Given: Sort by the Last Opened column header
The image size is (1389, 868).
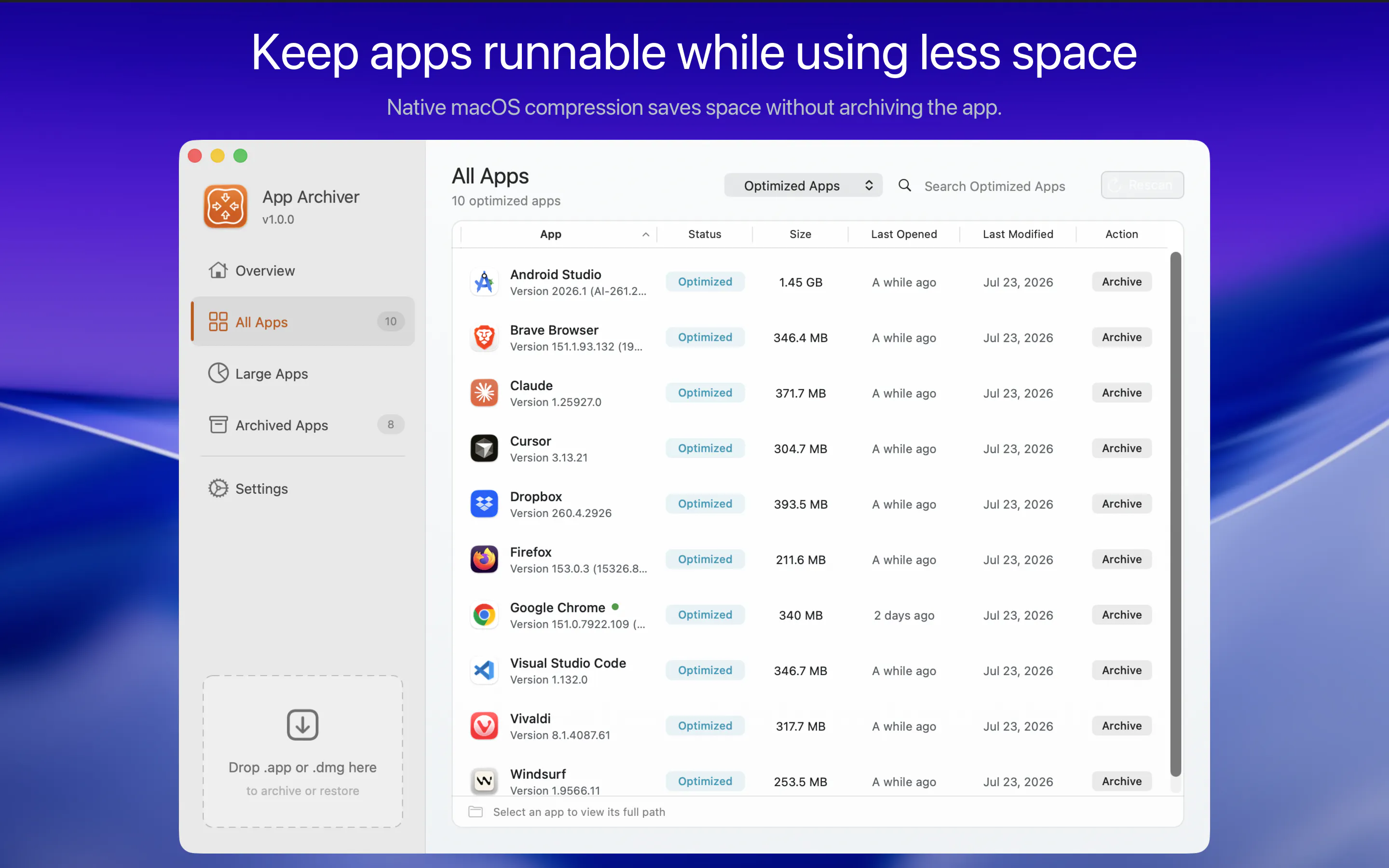Looking at the screenshot, I should pos(904,234).
